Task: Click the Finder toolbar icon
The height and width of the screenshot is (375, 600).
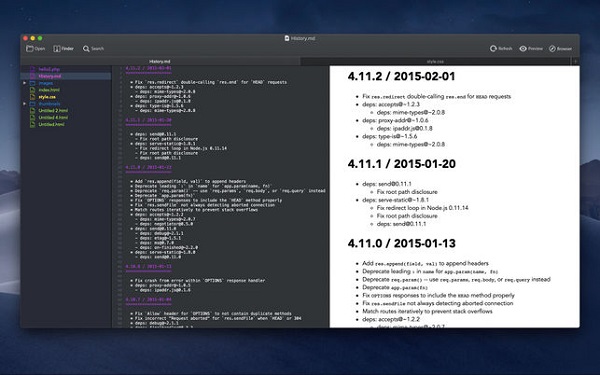Action: pyautogui.click(x=57, y=49)
